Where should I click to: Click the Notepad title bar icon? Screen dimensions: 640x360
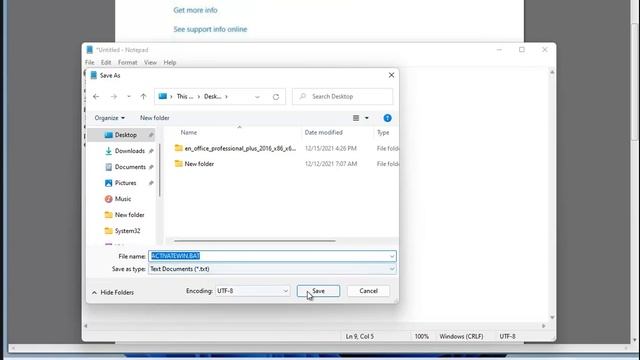coord(89,50)
